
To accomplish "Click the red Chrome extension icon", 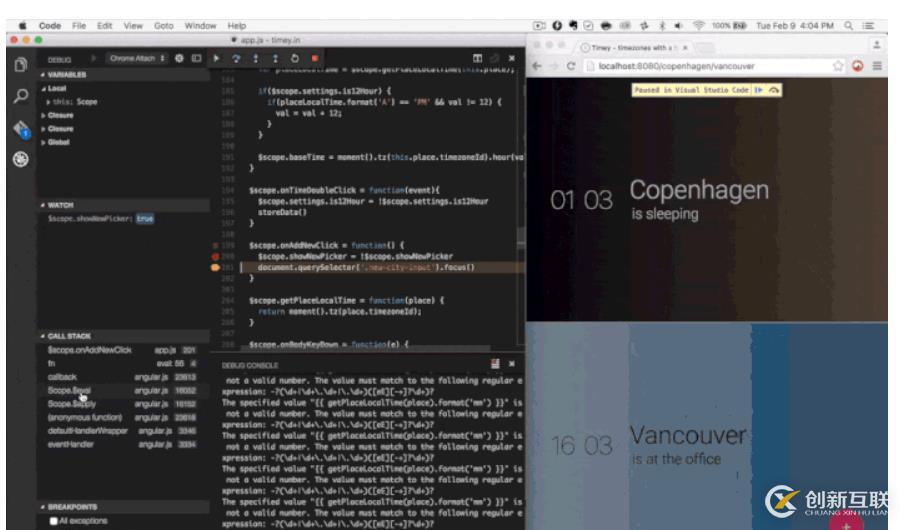I will tap(858, 66).
